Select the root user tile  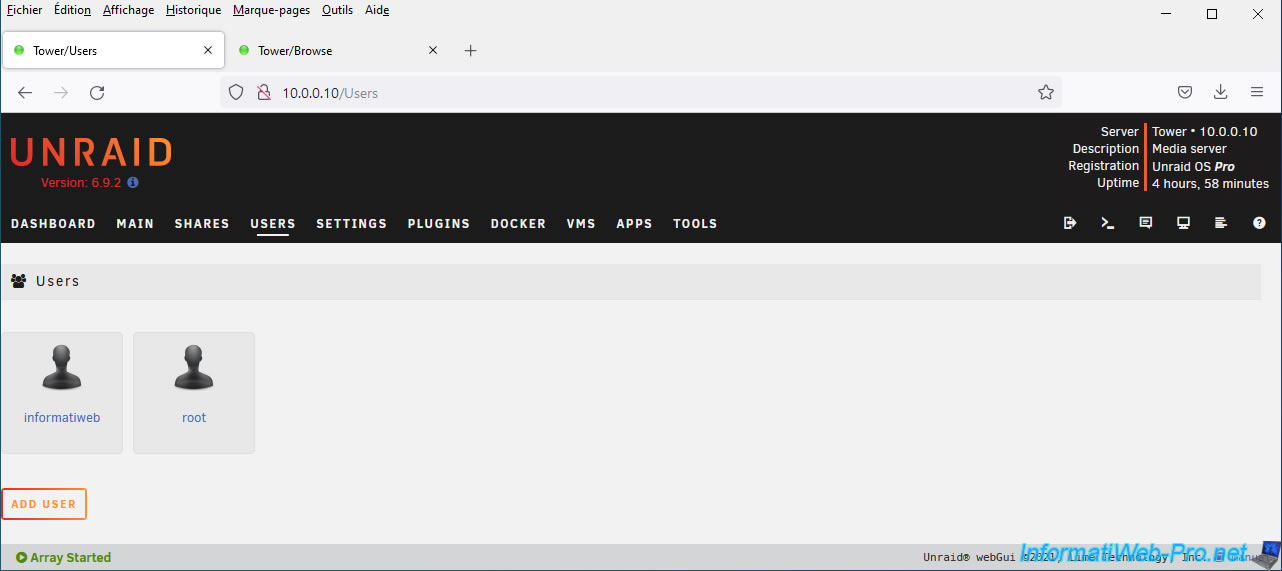click(x=194, y=392)
